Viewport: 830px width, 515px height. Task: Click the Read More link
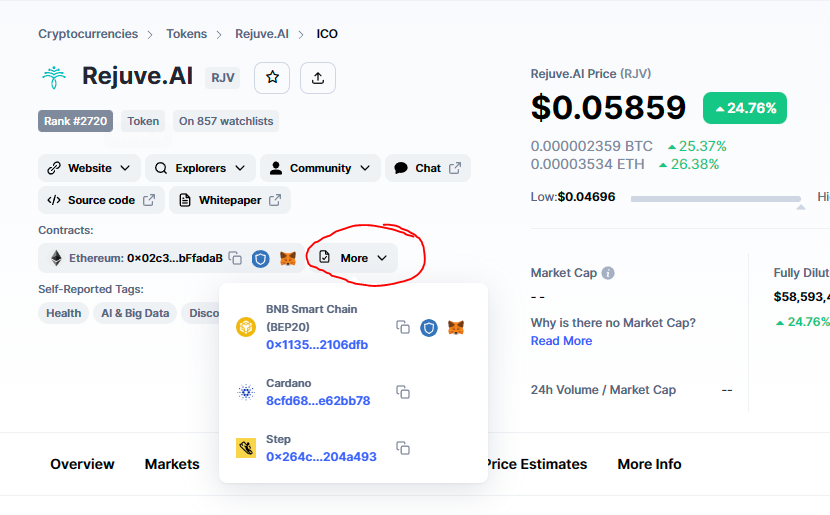click(561, 341)
